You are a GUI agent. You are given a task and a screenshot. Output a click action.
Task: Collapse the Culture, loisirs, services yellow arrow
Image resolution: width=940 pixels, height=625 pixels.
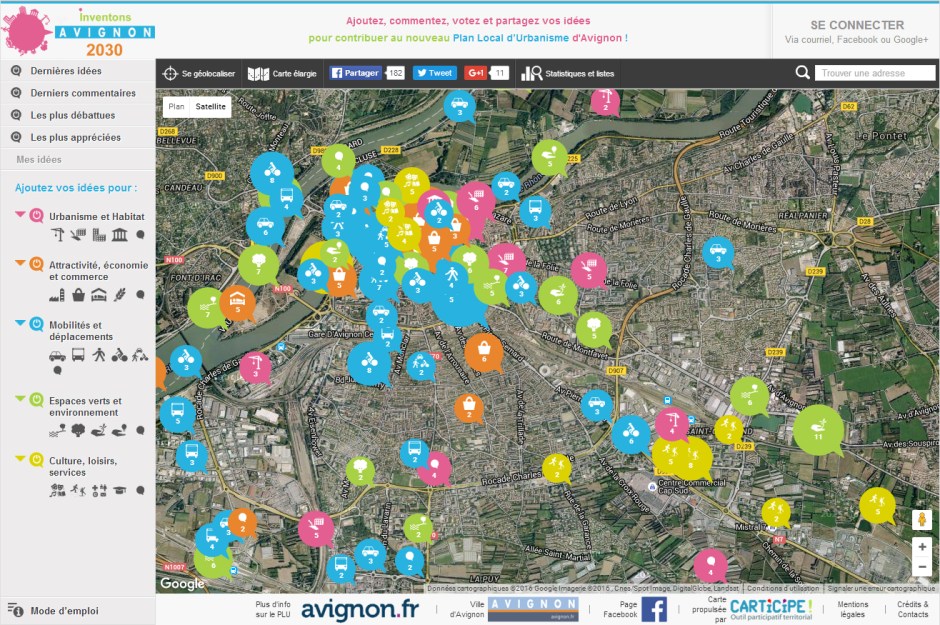[21, 459]
